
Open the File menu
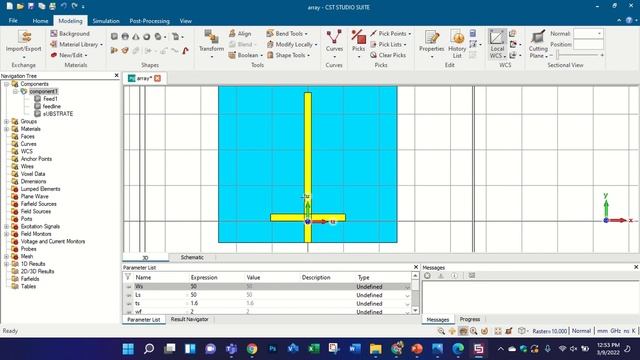pos(13,20)
